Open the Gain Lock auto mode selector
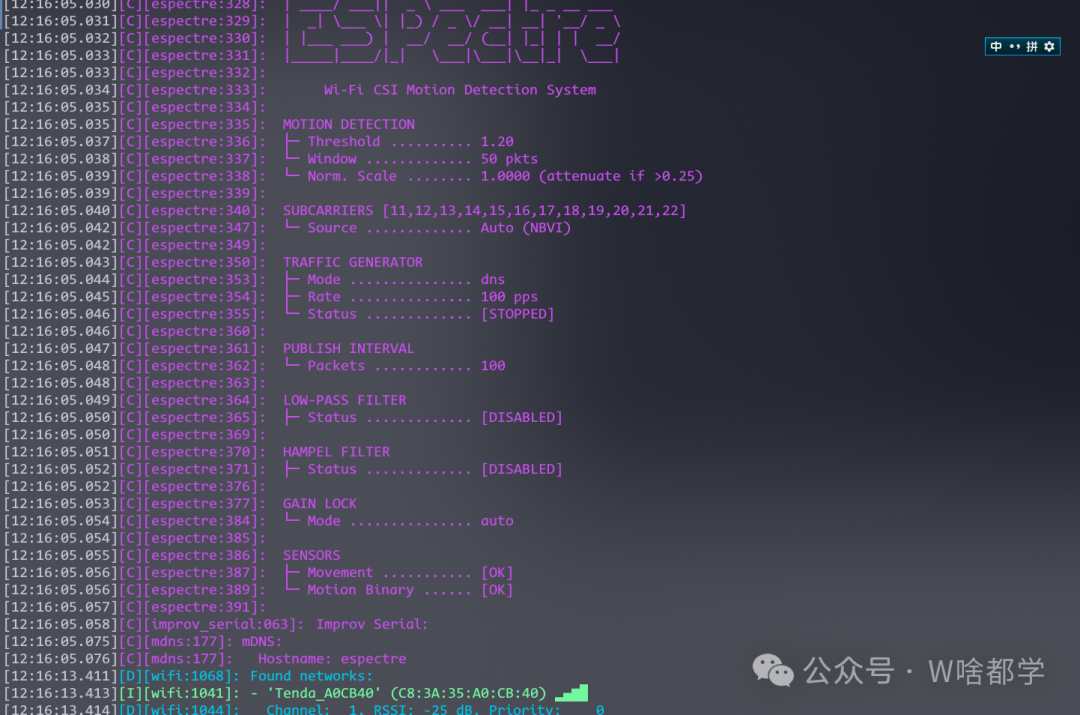 499,520
